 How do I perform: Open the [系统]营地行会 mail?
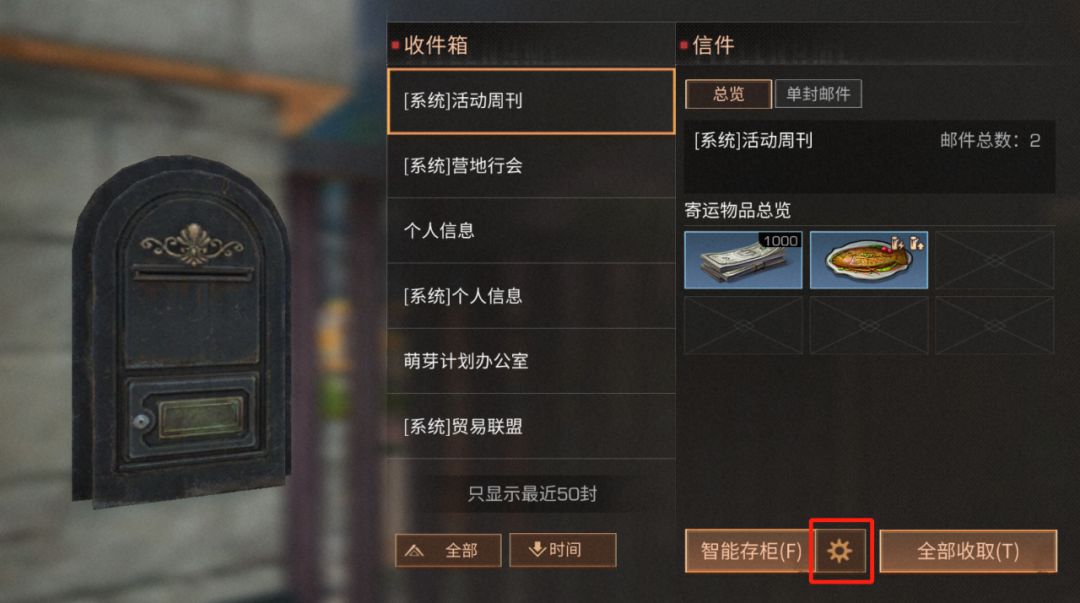tap(531, 165)
